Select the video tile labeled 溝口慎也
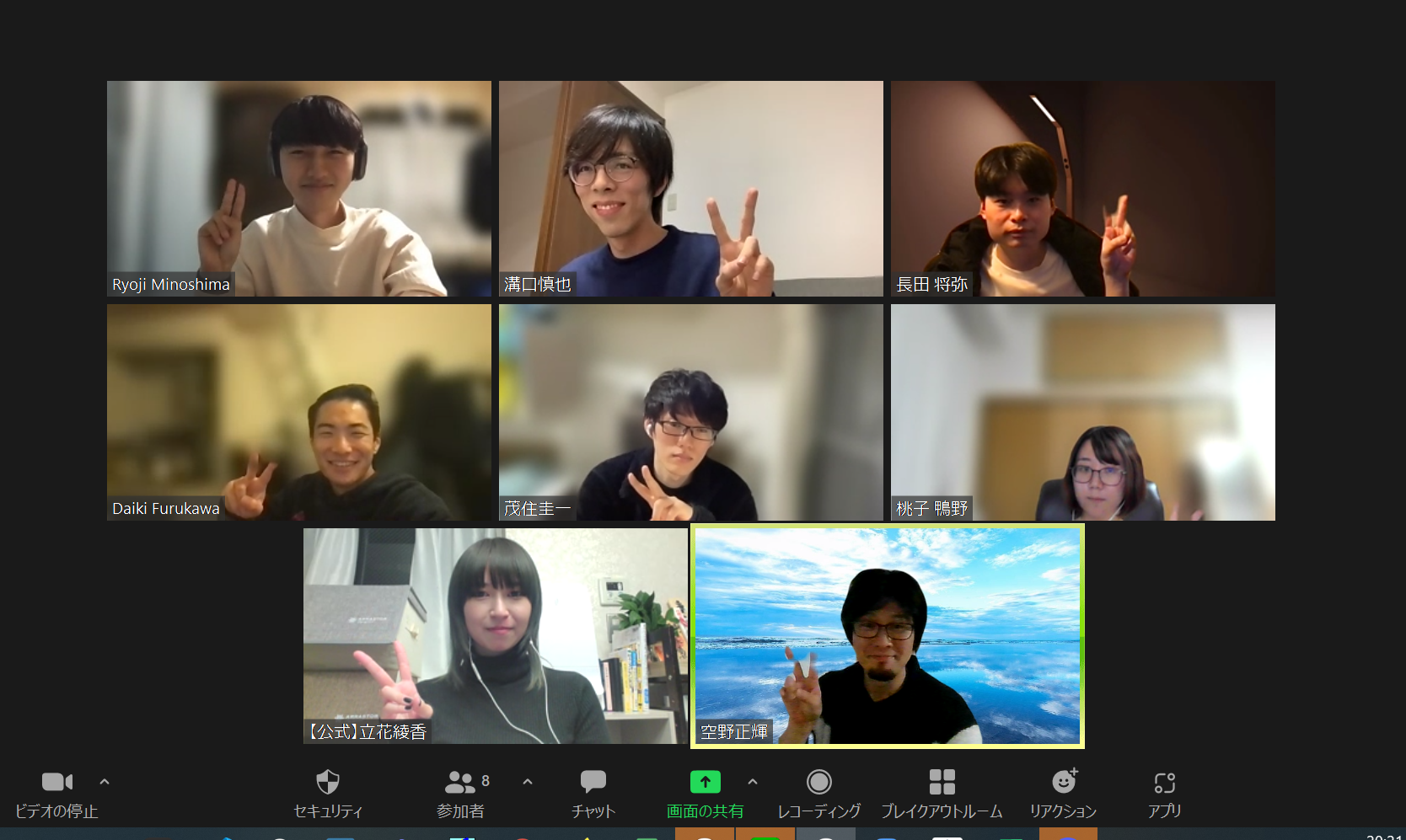Image resolution: width=1406 pixels, height=840 pixels. (x=690, y=188)
